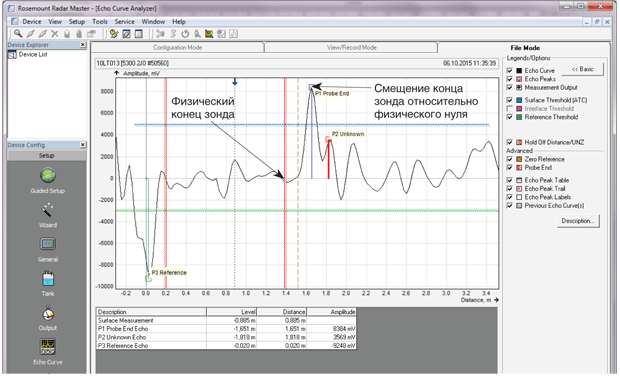The image size is (620, 377).
Task: Close the Device Config panel
Action: pyautogui.click(x=83, y=145)
